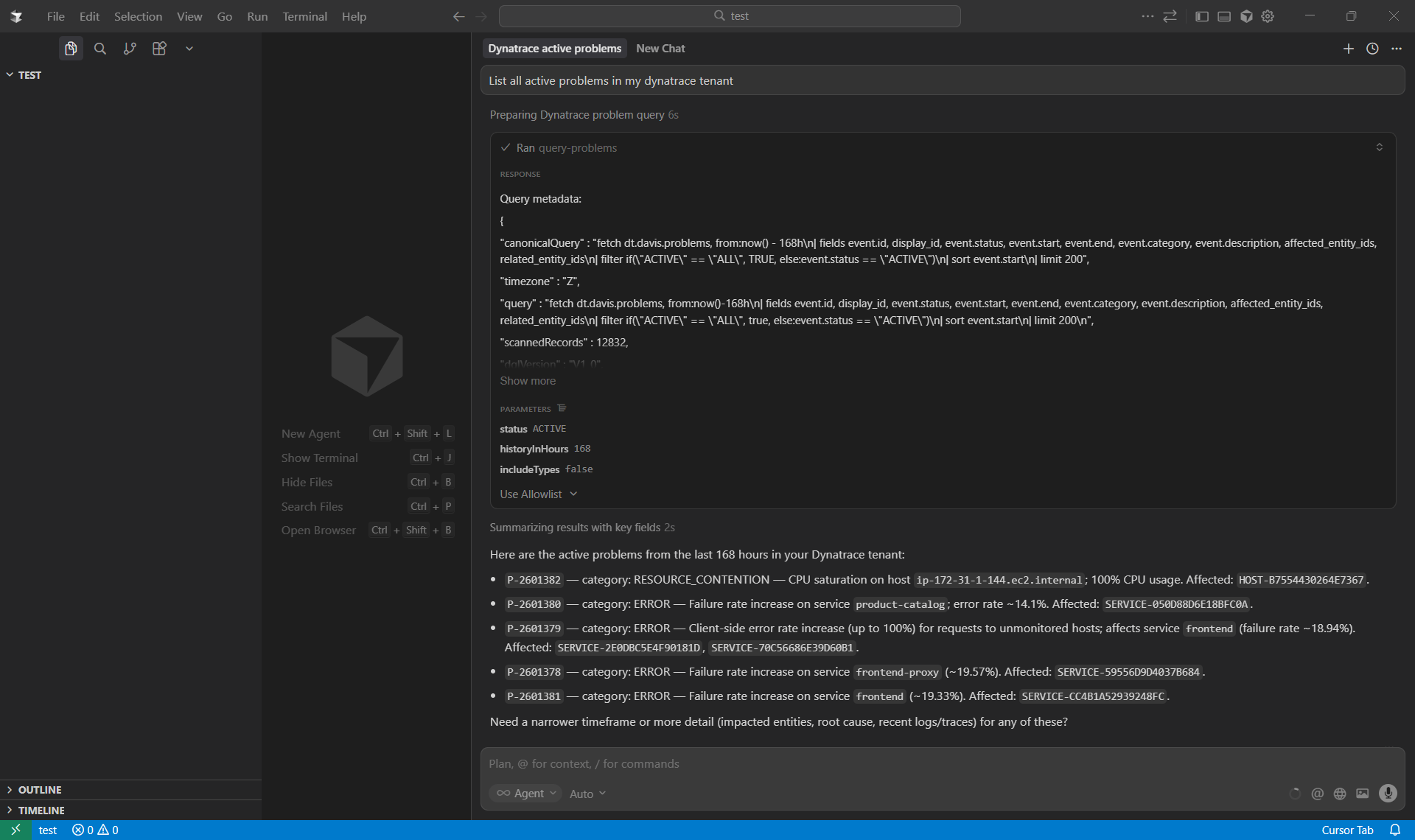Click Show more to expand query metadata
This screenshot has width=1415, height=840.
click(x=528, y=380)
